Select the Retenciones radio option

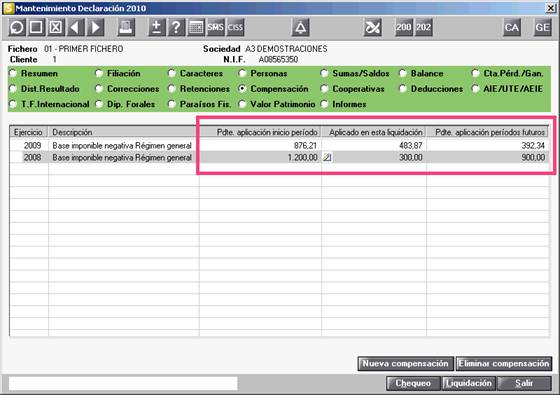point(172,89)
